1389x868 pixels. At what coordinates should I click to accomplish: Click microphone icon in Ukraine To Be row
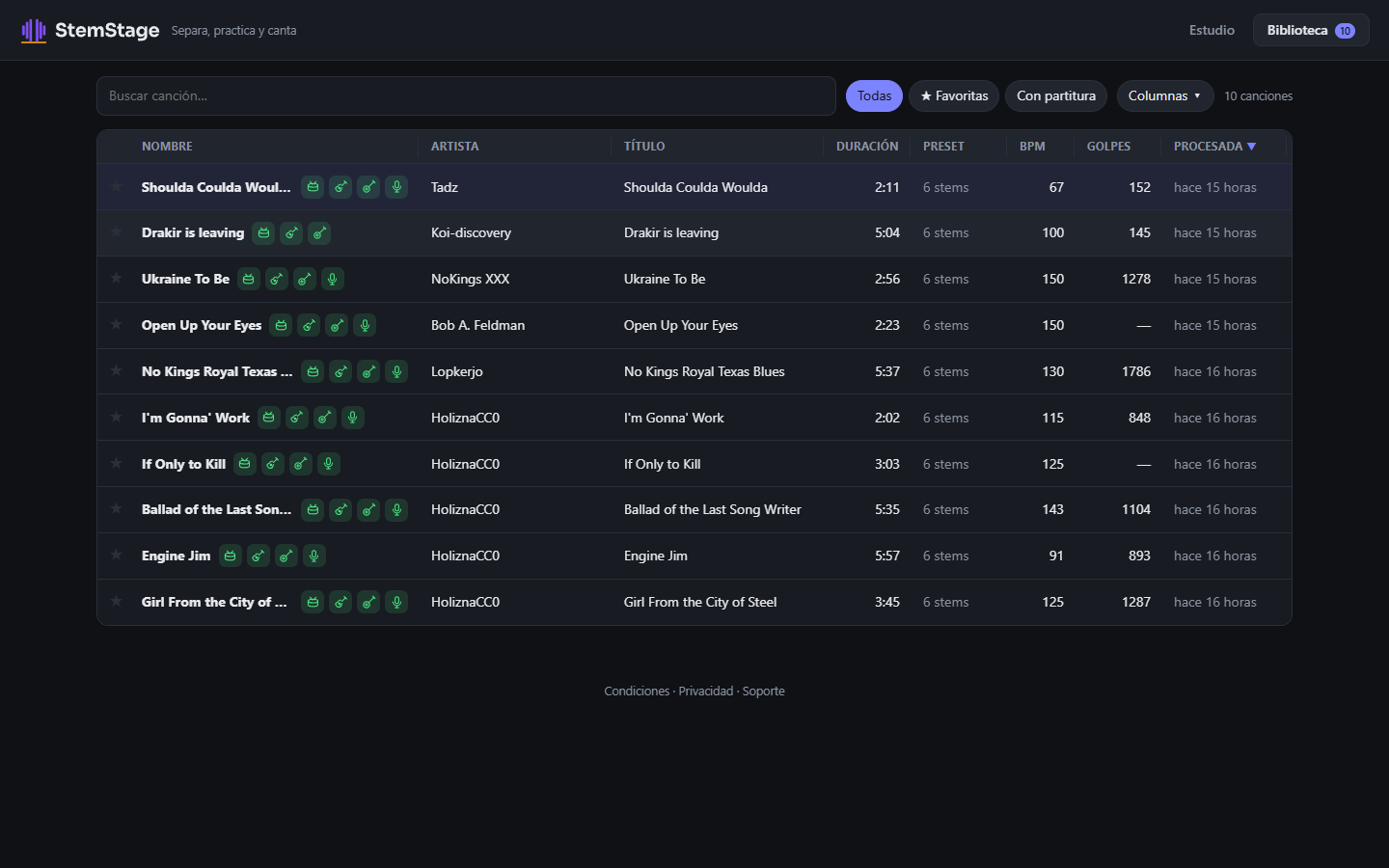(332, 280)
